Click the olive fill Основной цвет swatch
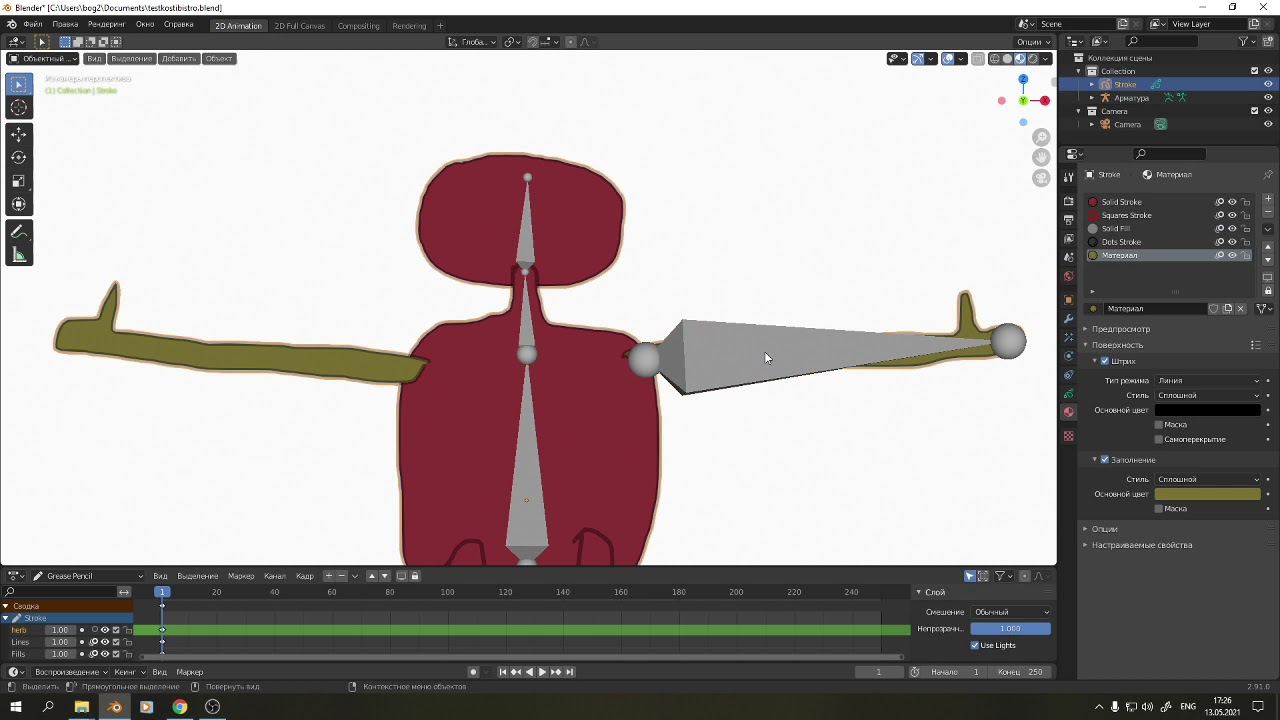The width and height of the screenshot is (1280, 720). click(1208, 494)
